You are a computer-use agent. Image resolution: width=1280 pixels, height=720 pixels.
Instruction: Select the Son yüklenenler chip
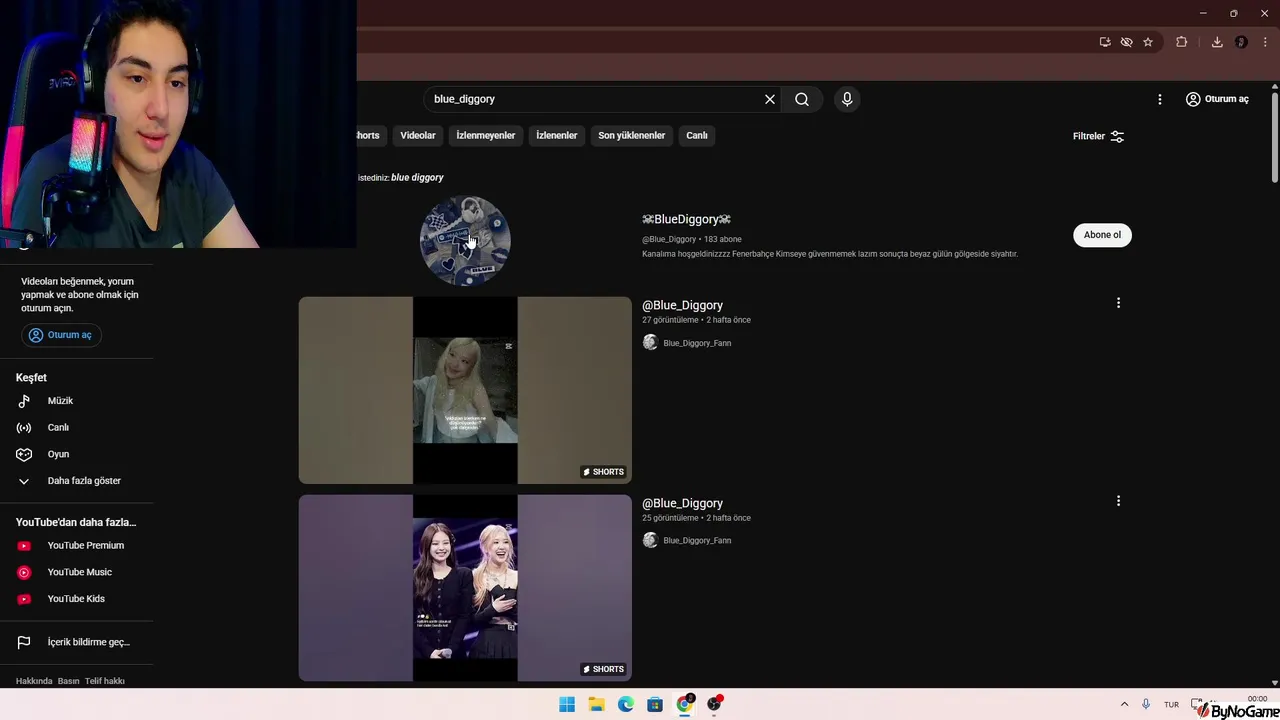point(632,136)
